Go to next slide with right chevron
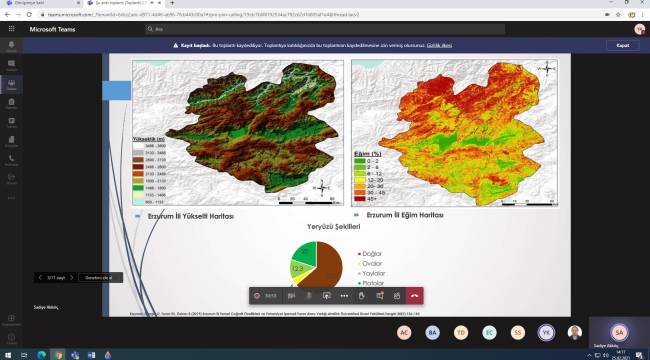 click(71, 277)
